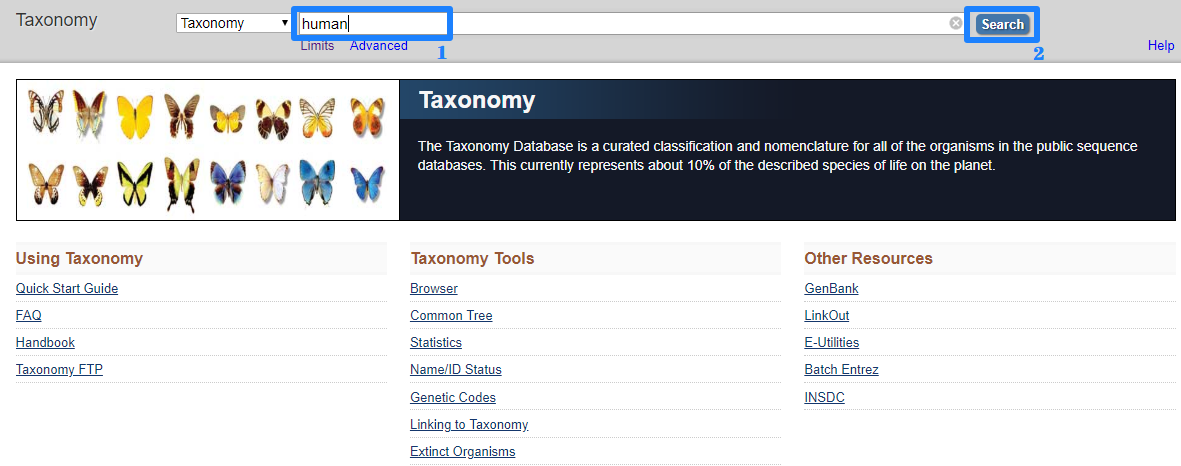
Task: Open Name/ID Status tool
Action: click(x=456, y=370)
